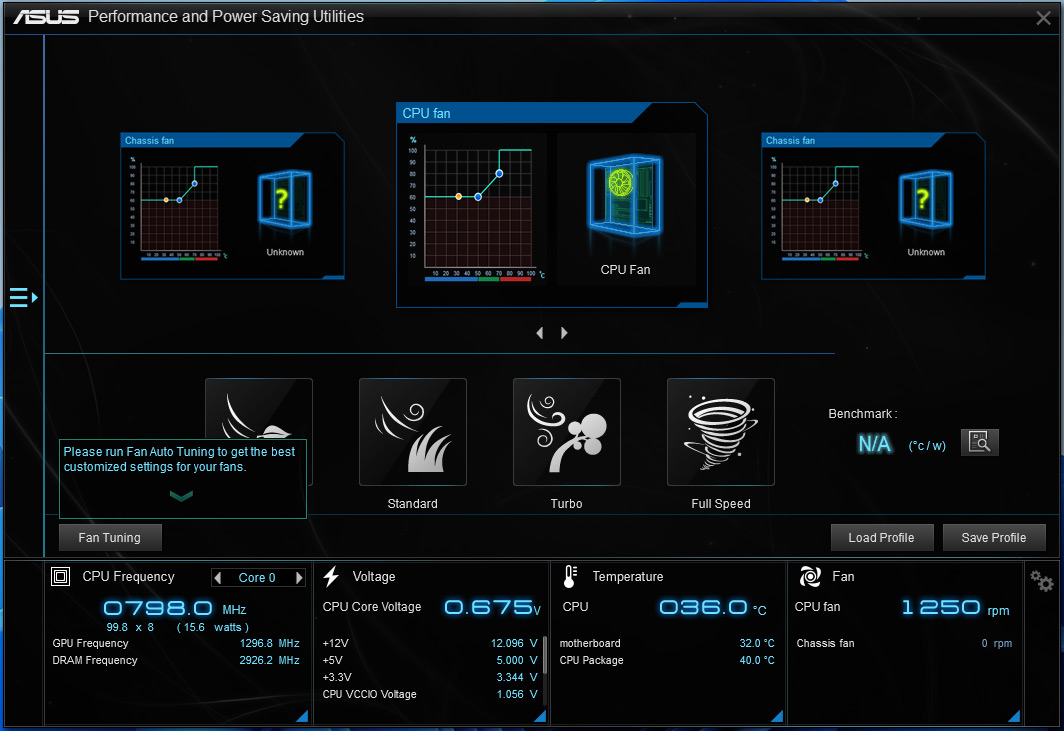The image size is (1064, 731).
Task: Click the +12V 12.096 V row
Action: (x=430, y=643)
